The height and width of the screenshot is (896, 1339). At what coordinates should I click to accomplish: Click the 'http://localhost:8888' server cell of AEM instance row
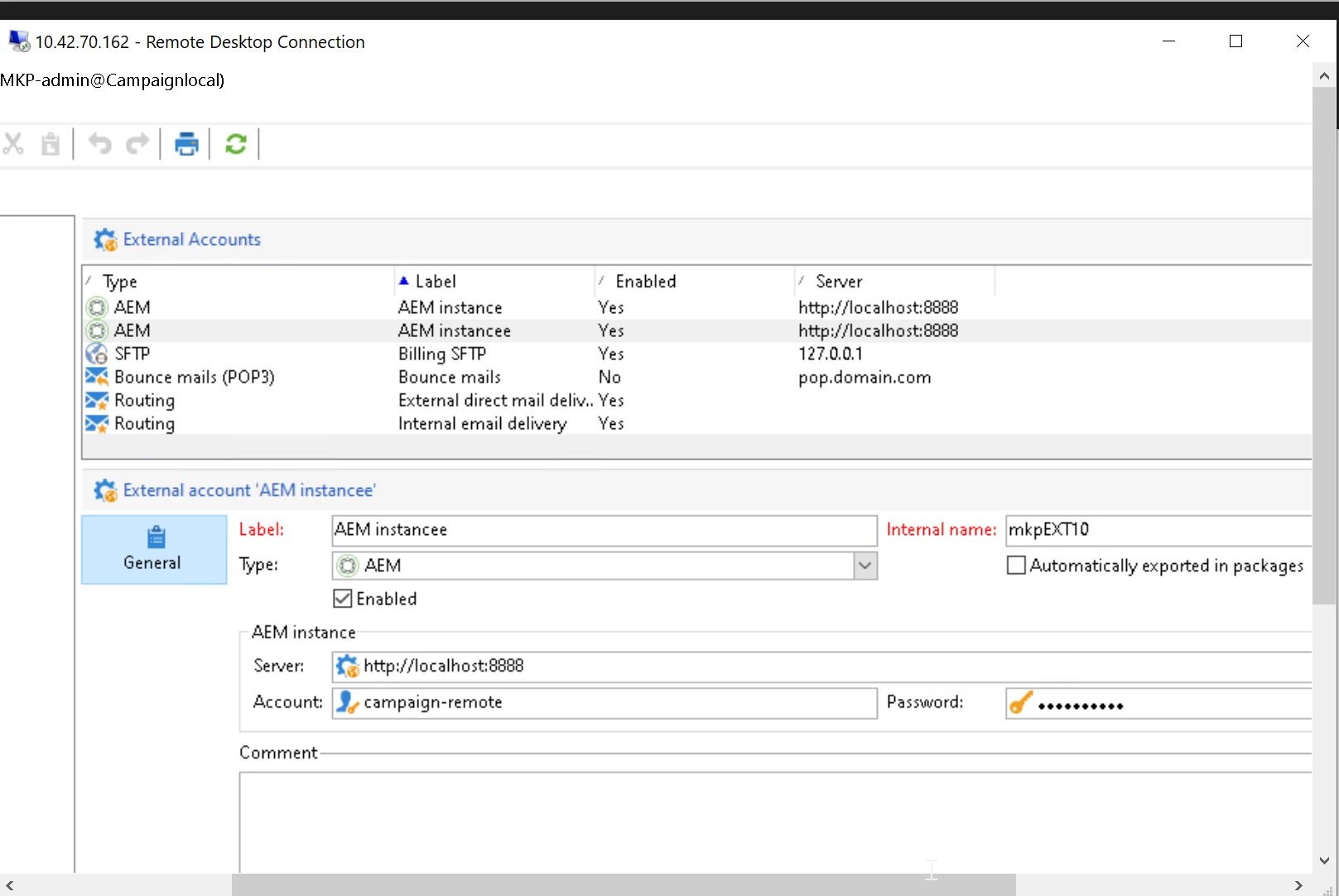(x=879, y=307)
